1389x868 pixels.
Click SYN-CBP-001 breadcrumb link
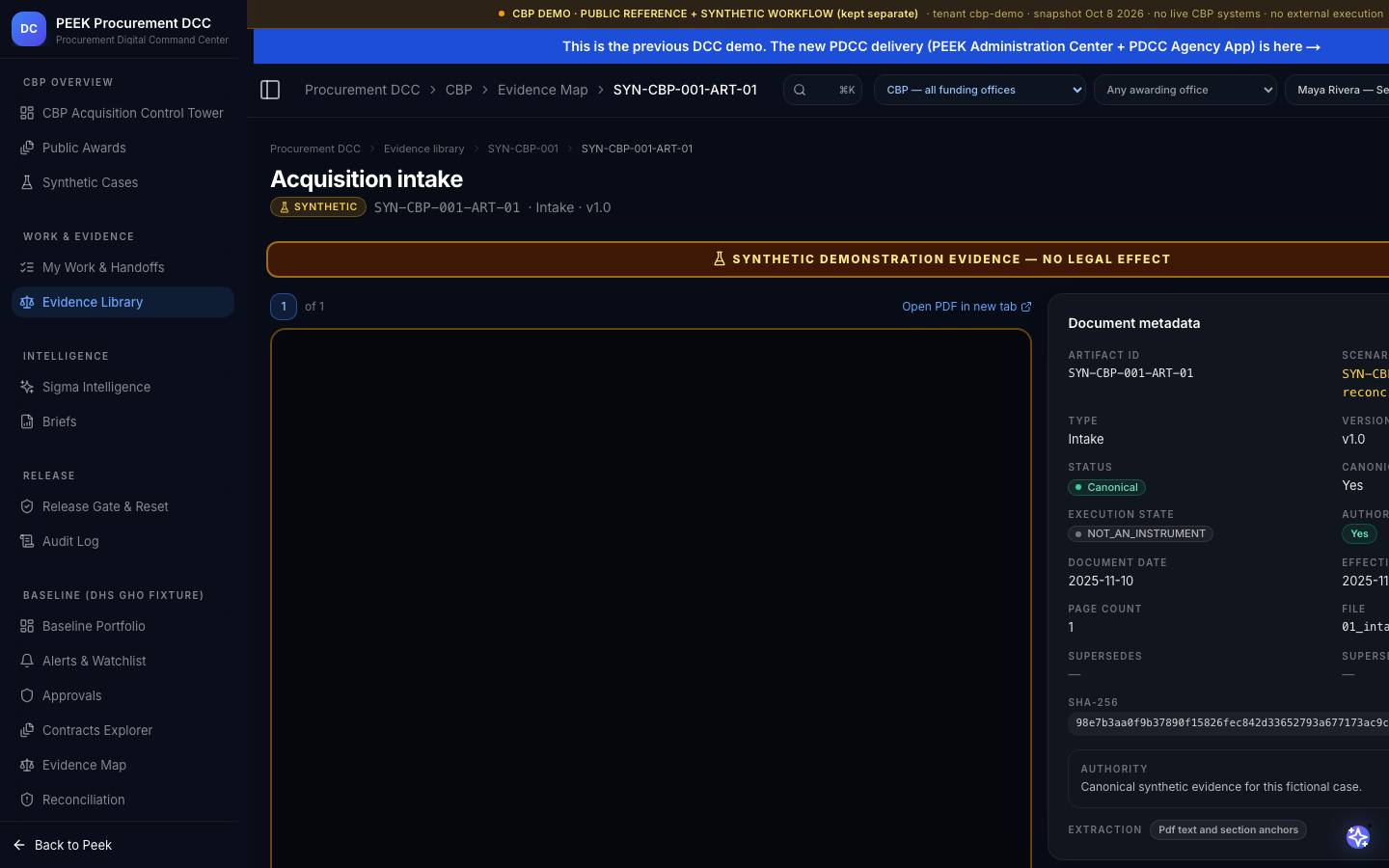coord(523,149)
